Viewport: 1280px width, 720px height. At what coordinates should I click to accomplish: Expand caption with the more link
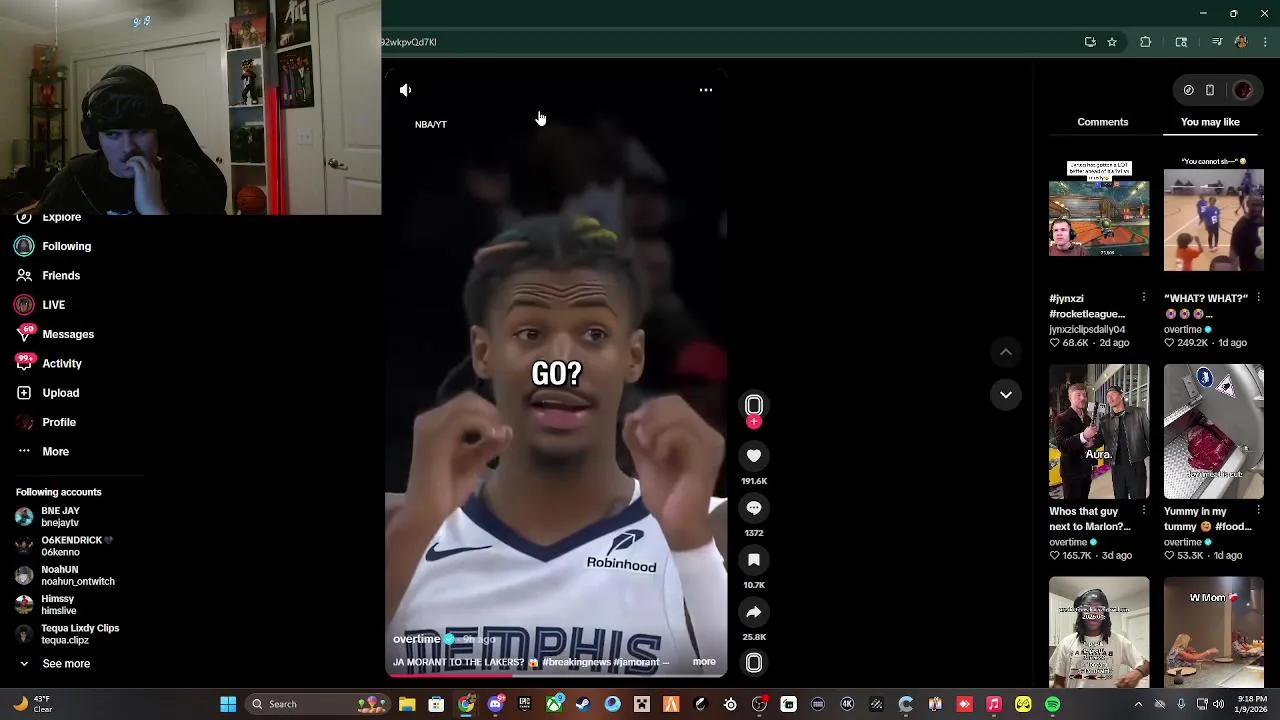tap(704, 662)
